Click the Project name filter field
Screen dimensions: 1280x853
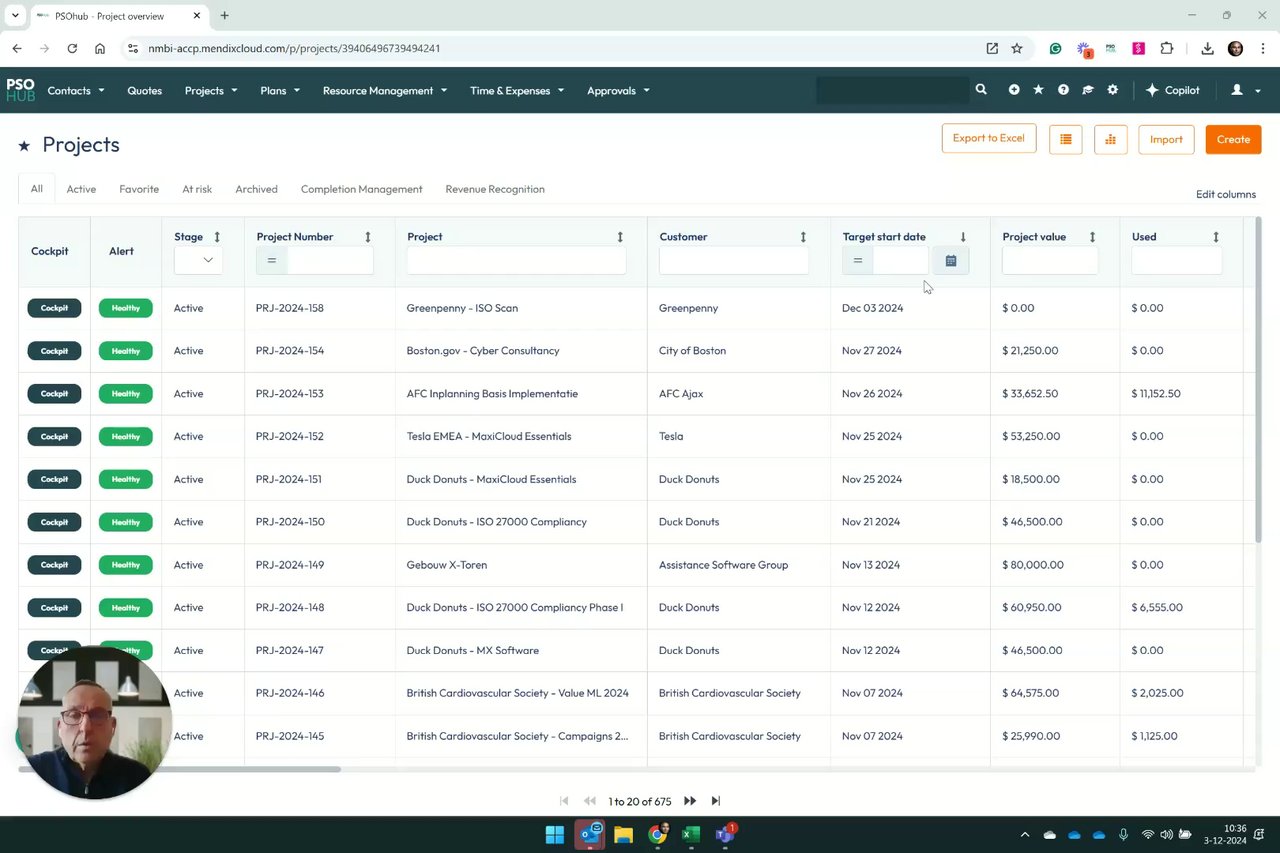516,261
